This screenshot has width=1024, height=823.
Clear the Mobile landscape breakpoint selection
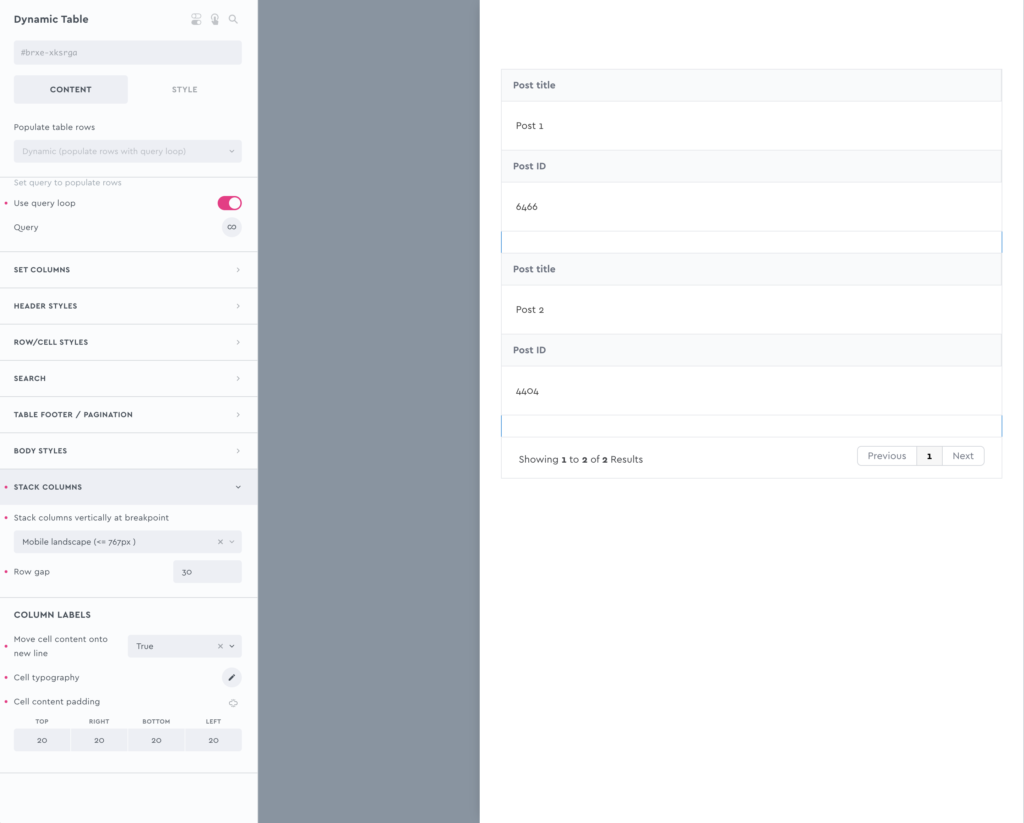tap(220, 542)
